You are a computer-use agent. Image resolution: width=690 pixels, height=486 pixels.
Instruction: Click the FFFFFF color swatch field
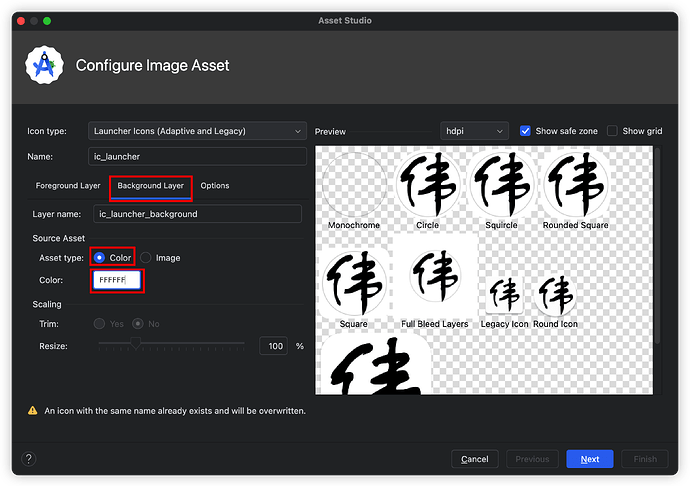click(x=117, y=281)
